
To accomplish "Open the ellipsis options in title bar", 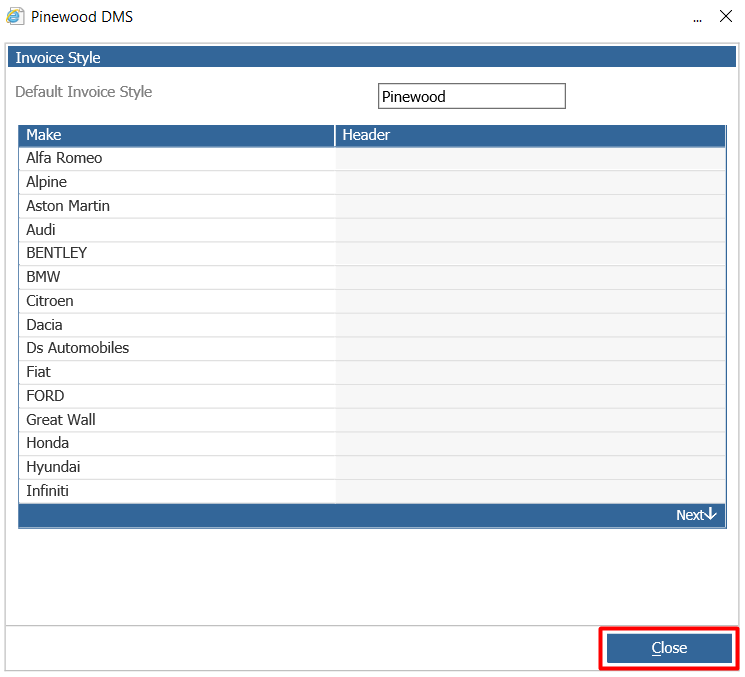I will 697,19.
